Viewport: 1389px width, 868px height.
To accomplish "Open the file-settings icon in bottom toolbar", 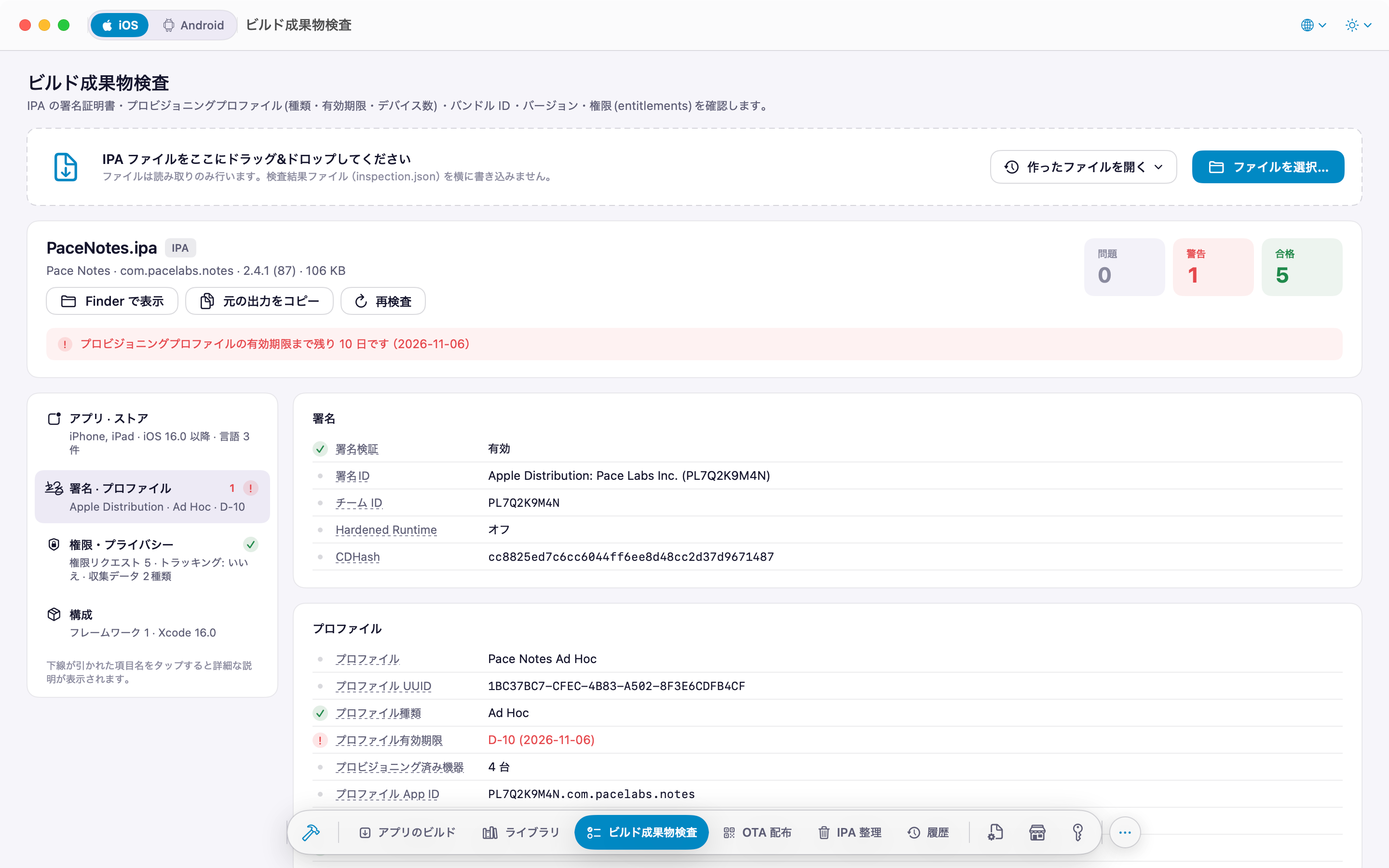I will tap(995, 832).
